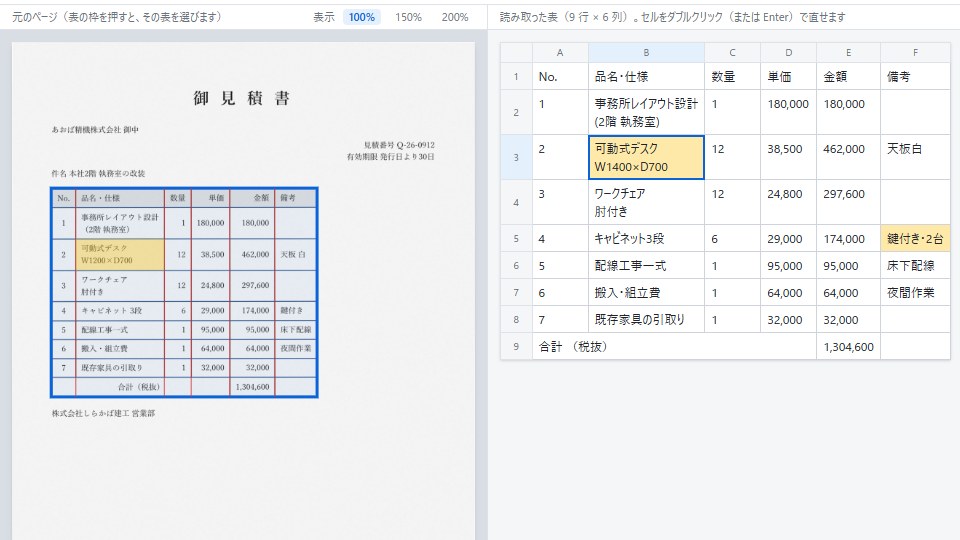The image size is (960, 540).
Task: Select row 1 header in grid
Action: tap(516, 77)
